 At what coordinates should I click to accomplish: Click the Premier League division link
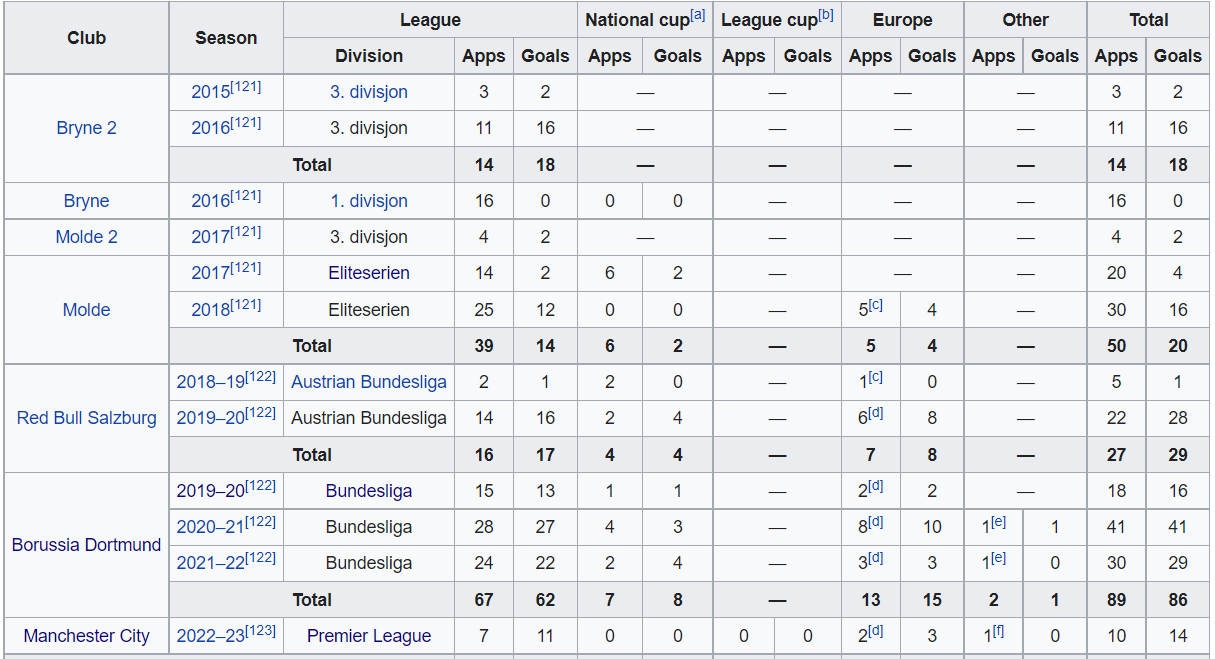[x=369, y=636]
